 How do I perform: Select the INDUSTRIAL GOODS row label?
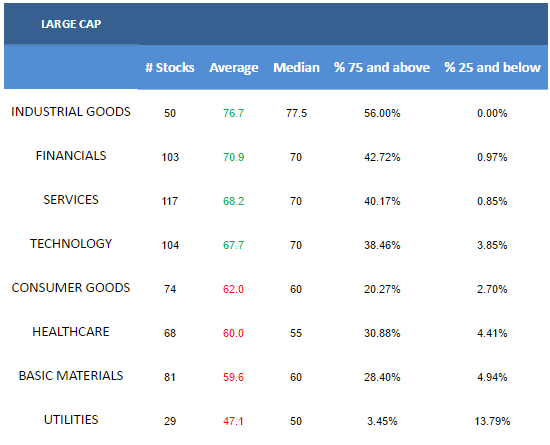(x=71, y=112)
